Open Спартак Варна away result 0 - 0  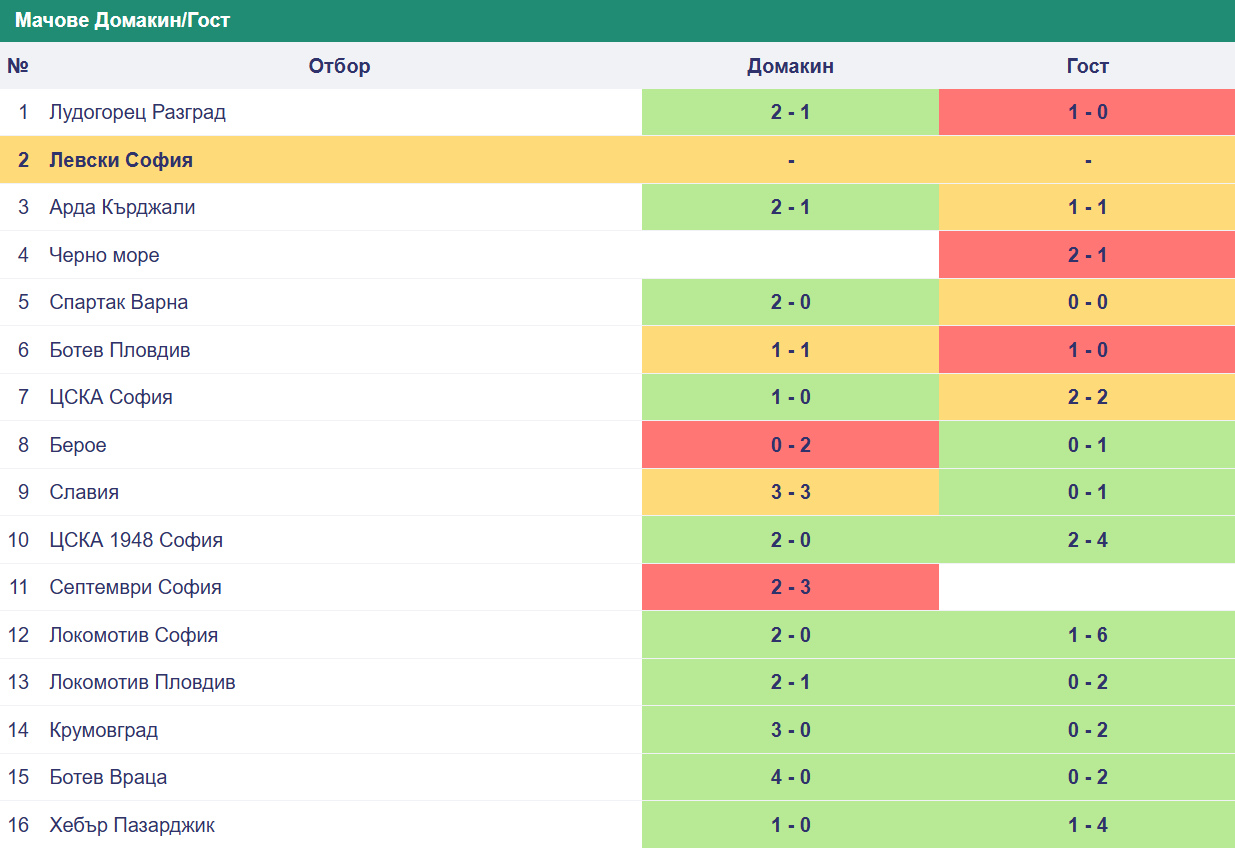[1087, 302]
